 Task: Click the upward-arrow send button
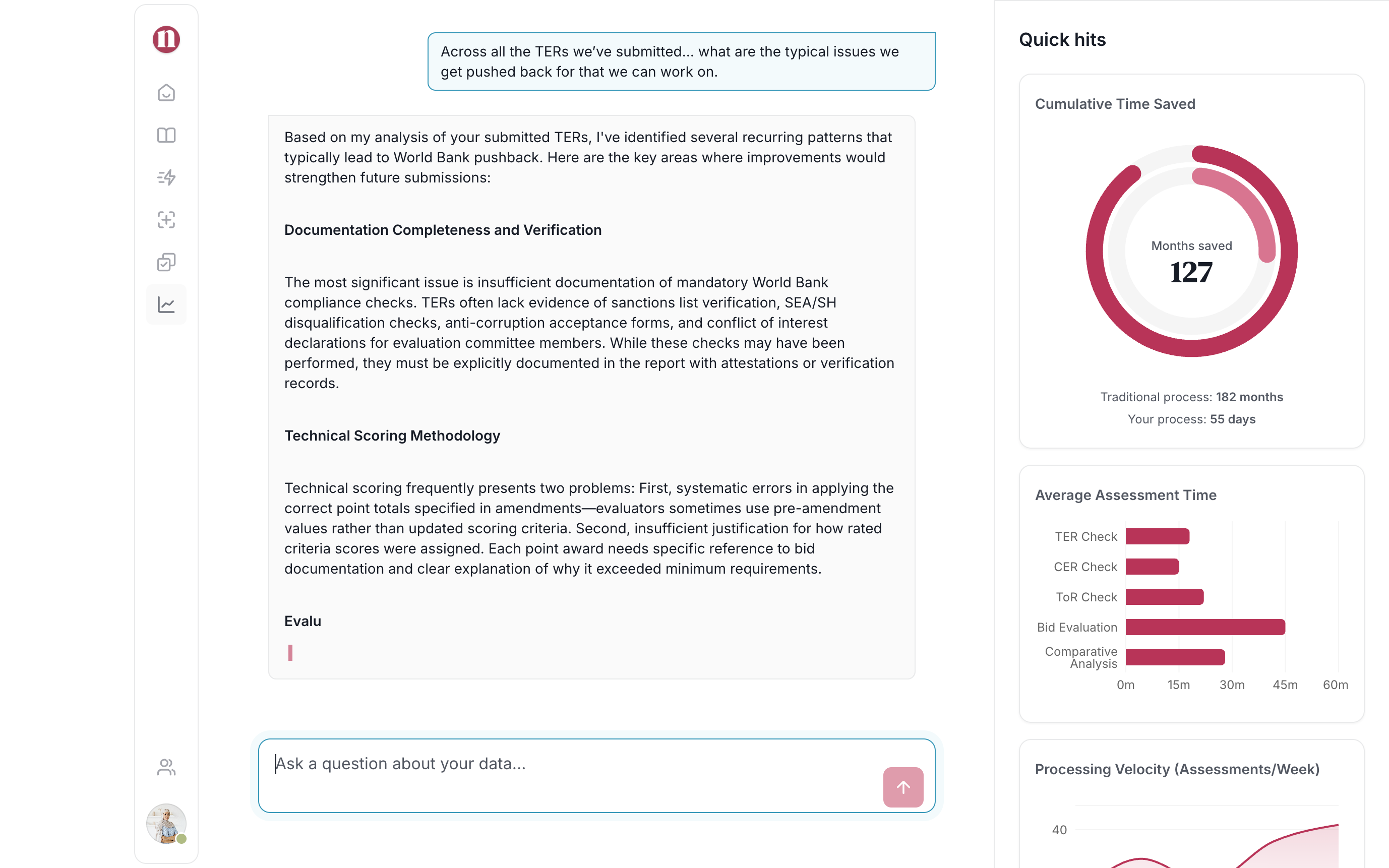902,787
